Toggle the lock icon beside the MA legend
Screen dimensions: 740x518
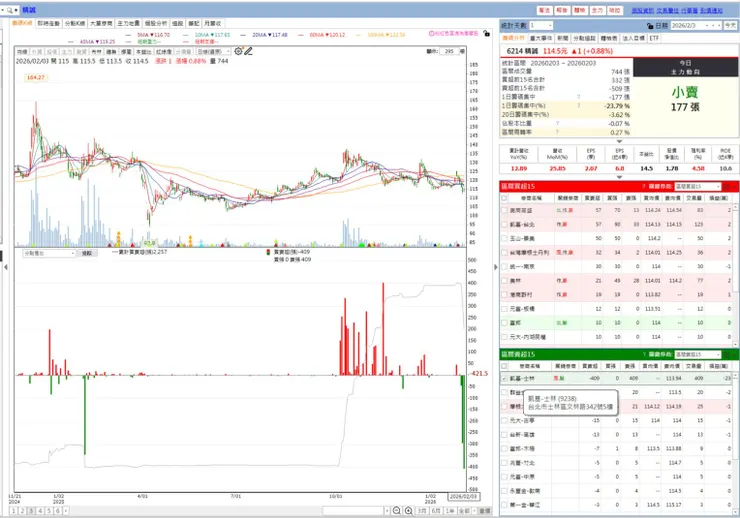[x=487, y=33]
